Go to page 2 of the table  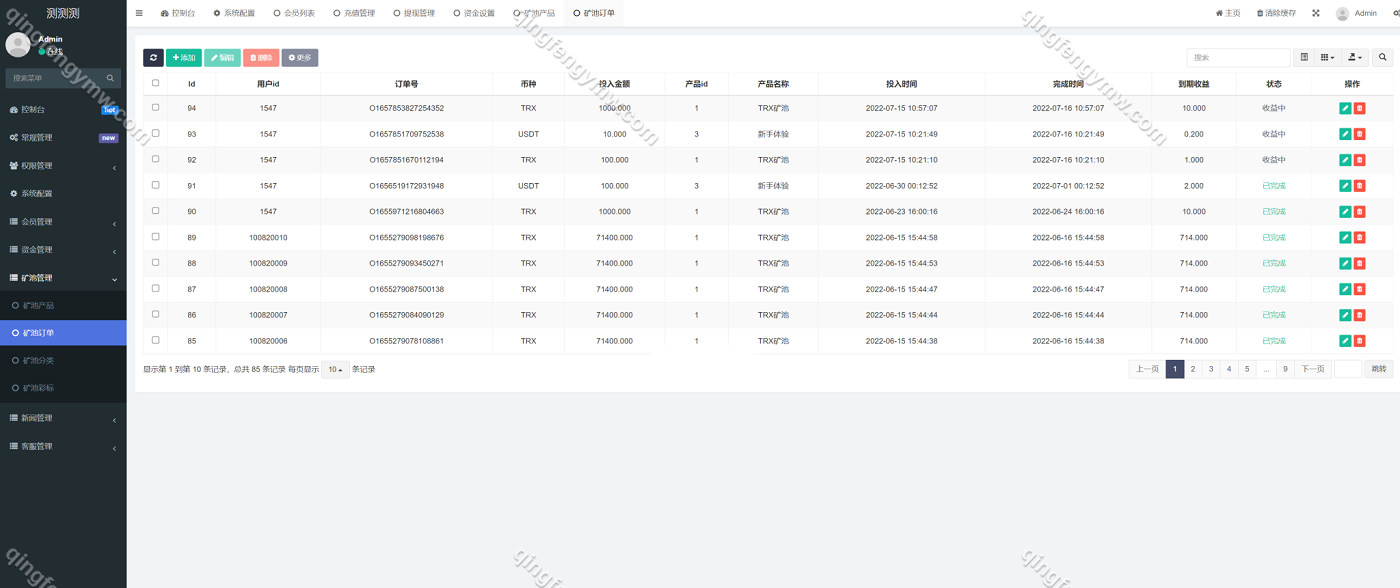(1193, 369)
